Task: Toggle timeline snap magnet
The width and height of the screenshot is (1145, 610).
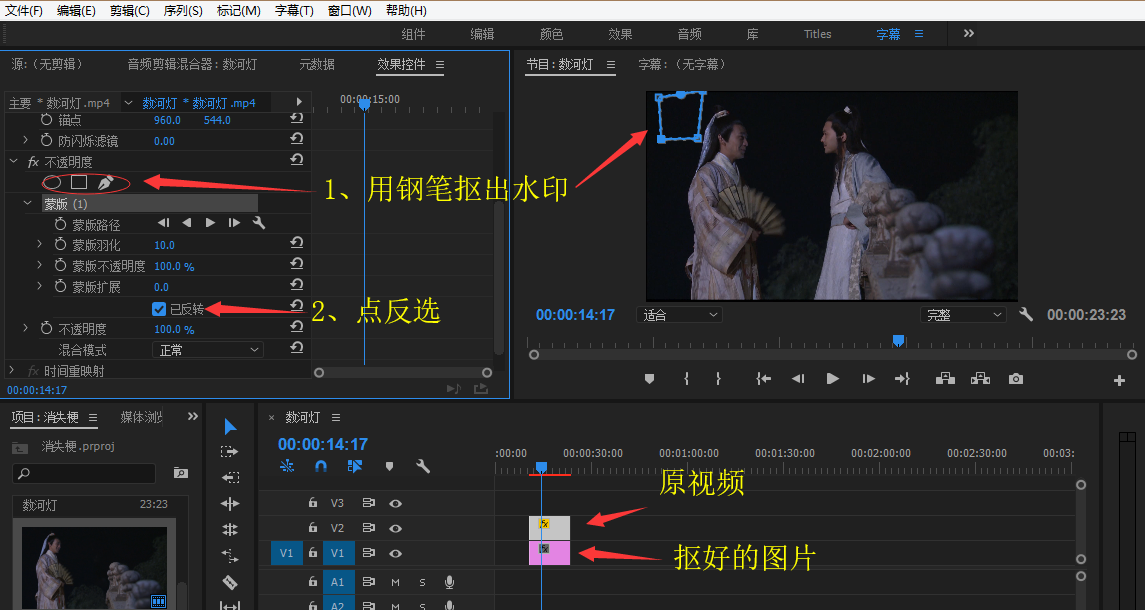Action: tap(321, 466)
